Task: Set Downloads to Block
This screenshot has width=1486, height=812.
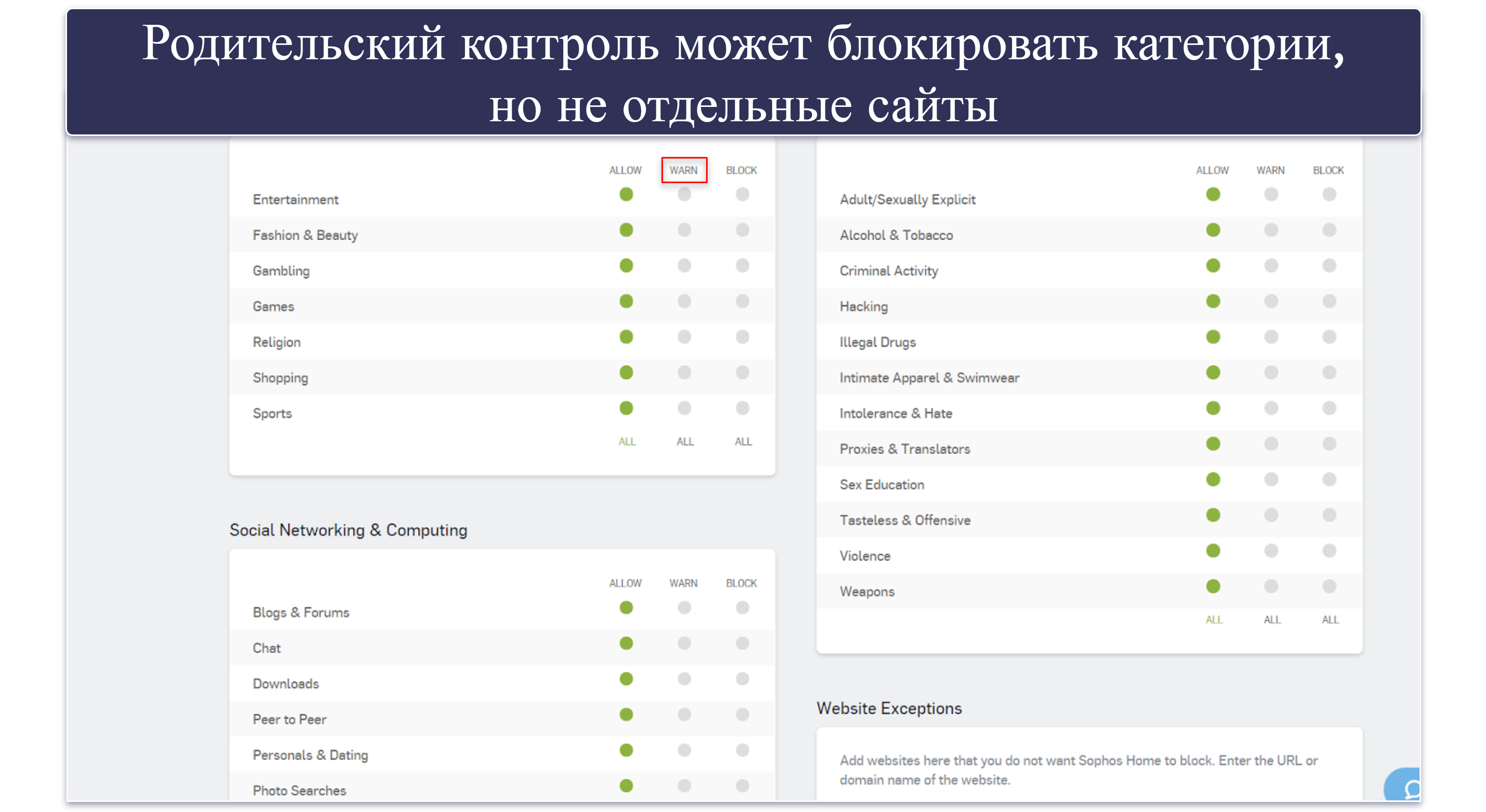Action: point(743,680)
